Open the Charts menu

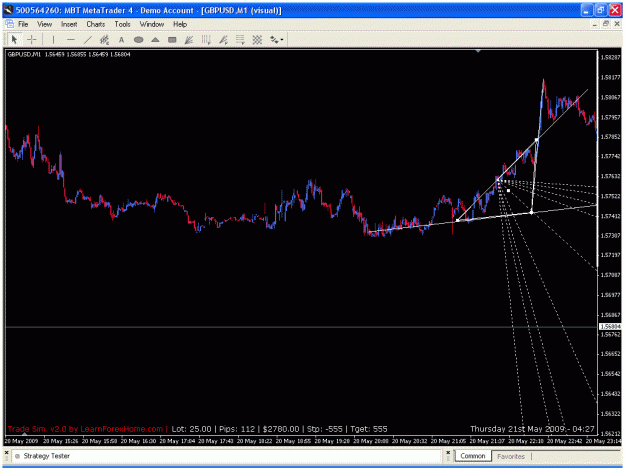coord(96,24)
